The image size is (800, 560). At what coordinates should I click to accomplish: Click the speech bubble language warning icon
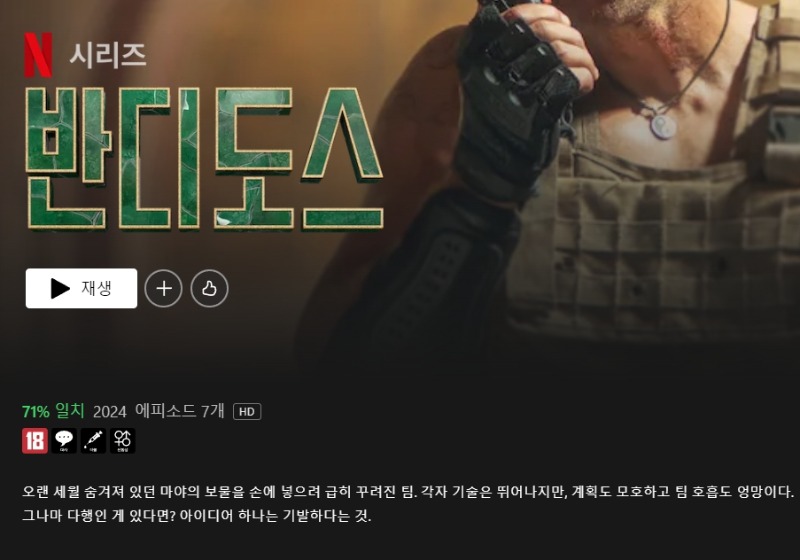tap(64, 441)
